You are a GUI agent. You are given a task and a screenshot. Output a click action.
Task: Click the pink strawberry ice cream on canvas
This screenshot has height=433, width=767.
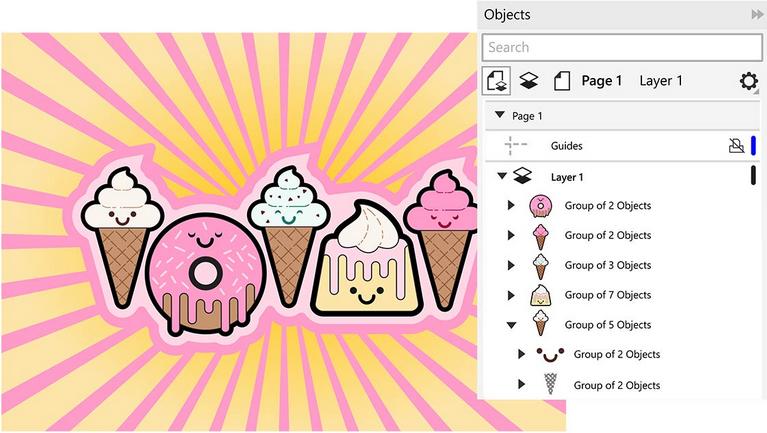tap(443, 240)
